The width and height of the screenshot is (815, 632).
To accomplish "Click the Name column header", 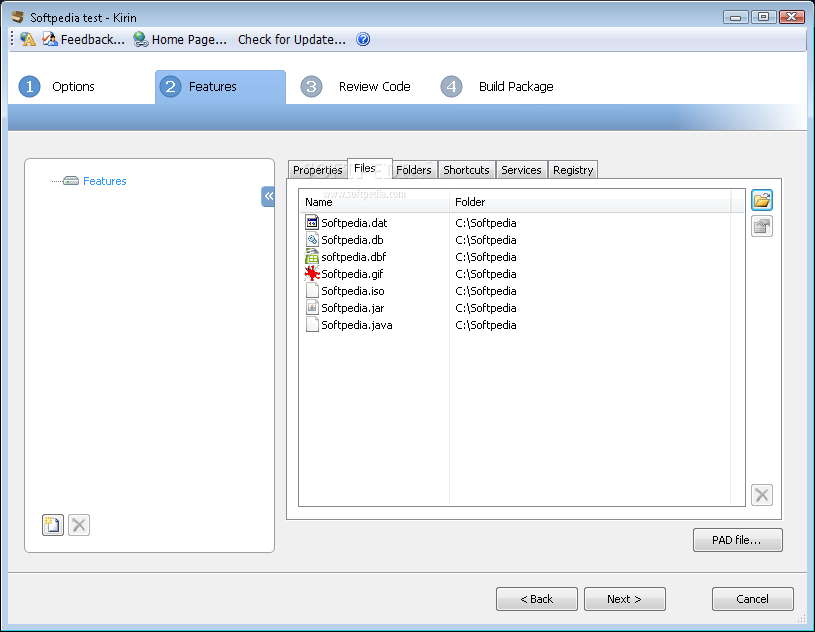I will (x=374, y=202).
